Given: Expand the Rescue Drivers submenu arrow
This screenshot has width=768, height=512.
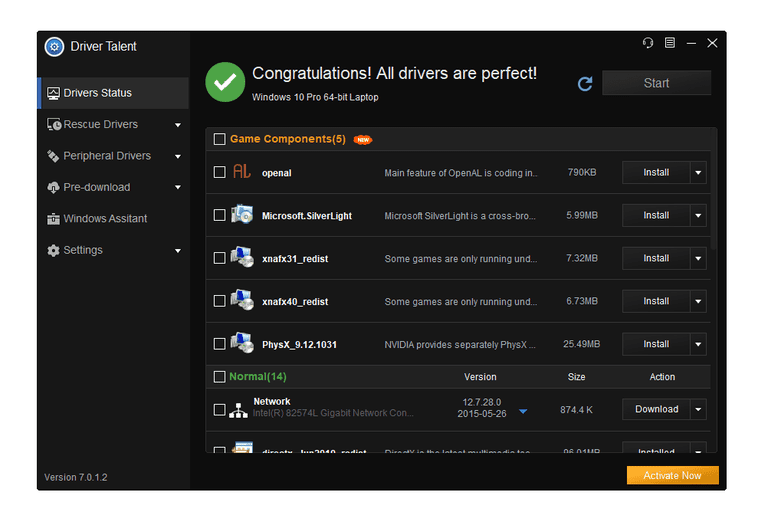Looking at the screenshot, I should pos(178,125).
